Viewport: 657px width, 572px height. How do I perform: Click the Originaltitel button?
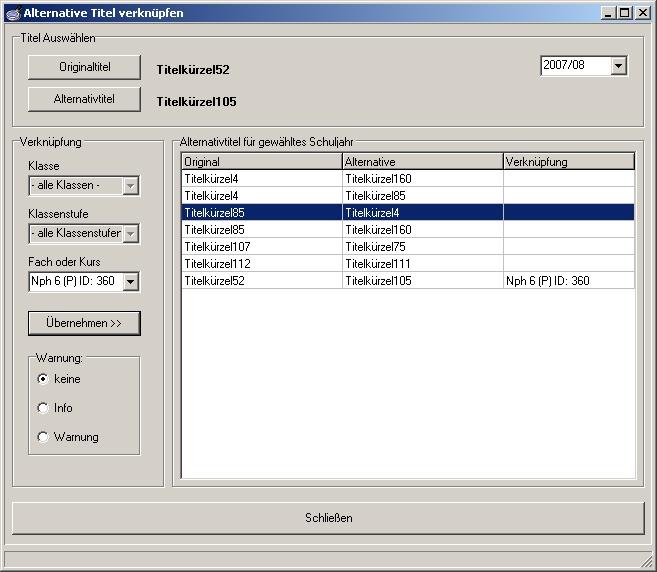pyautogui.click(x=84, y=67)
